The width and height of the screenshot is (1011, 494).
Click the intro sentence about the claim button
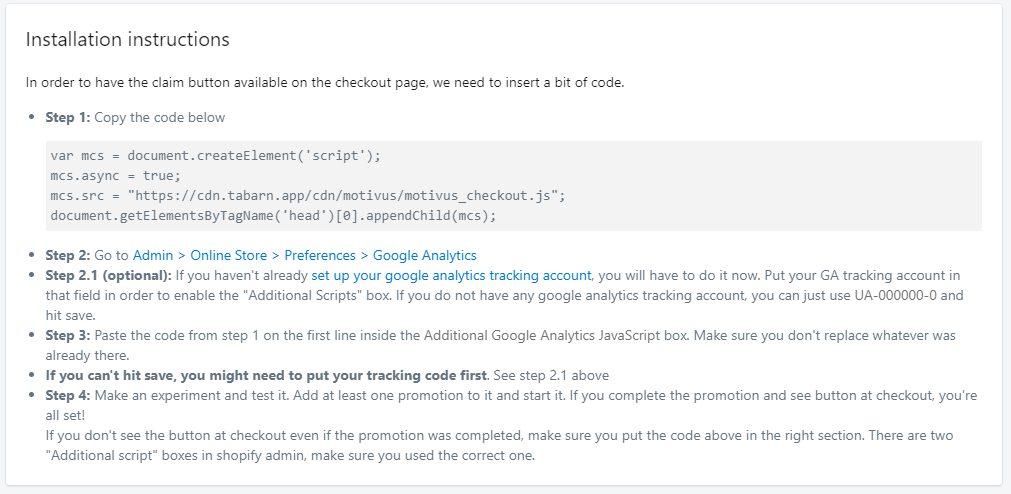pyautogui.click(x=325, y=82)
